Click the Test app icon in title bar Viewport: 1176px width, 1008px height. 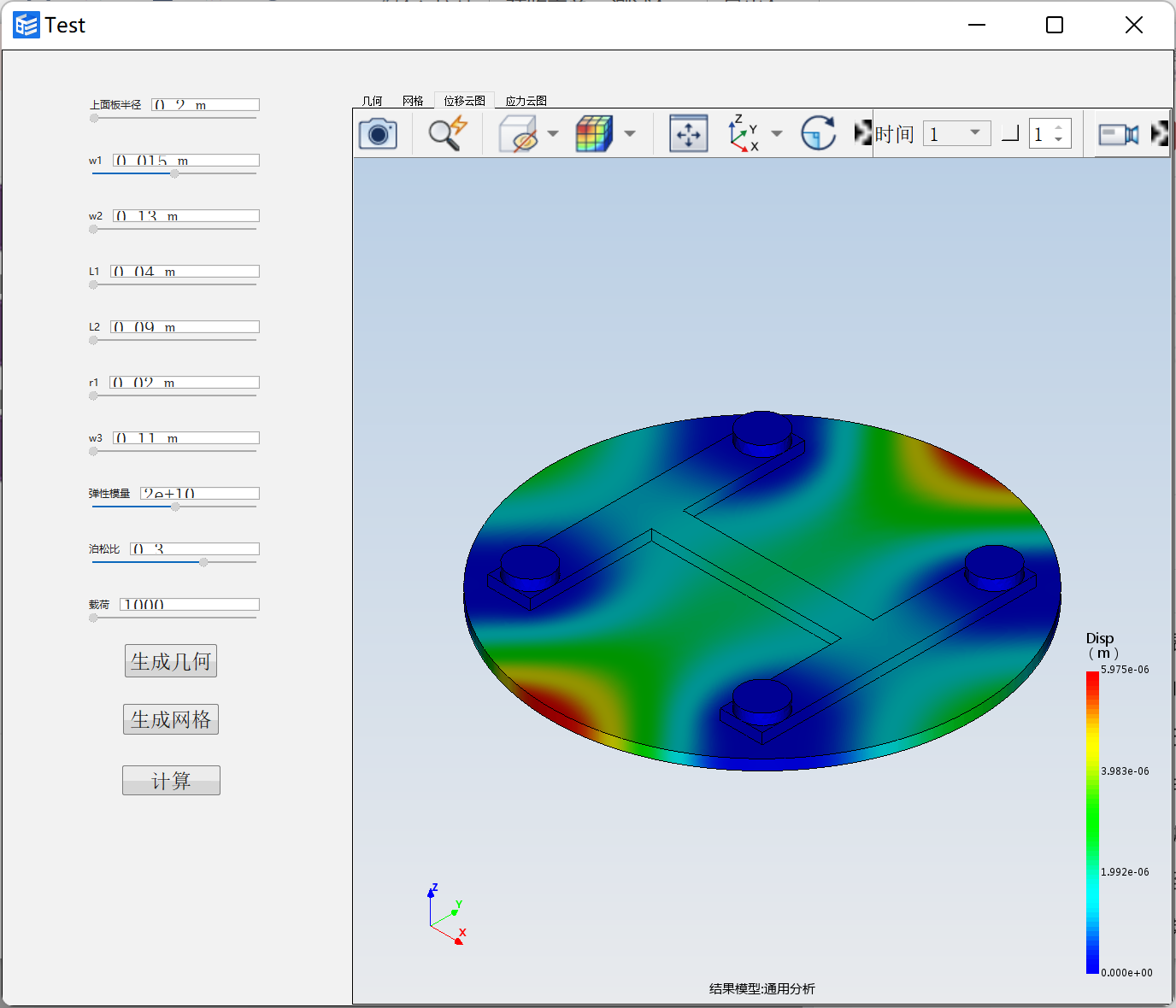(26, 25)
